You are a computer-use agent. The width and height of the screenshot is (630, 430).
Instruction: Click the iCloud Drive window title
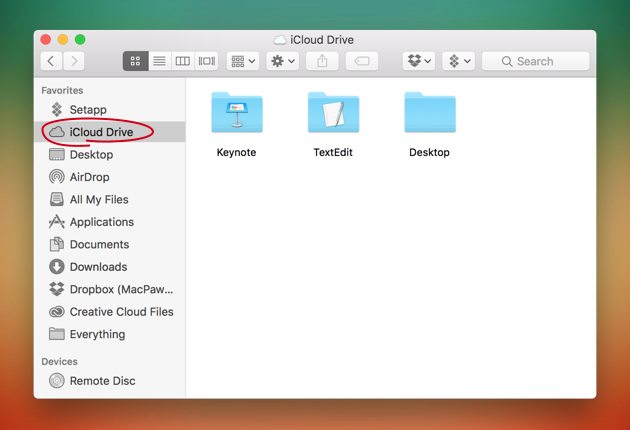[322, 40]
